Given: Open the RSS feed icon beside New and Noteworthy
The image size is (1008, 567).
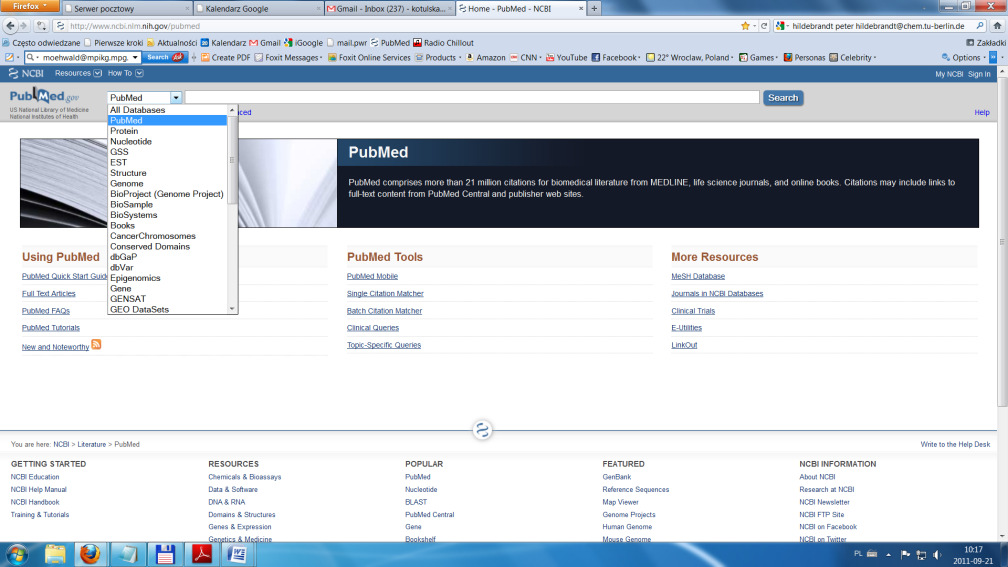Looking at the screenshot, I should 96,345.
